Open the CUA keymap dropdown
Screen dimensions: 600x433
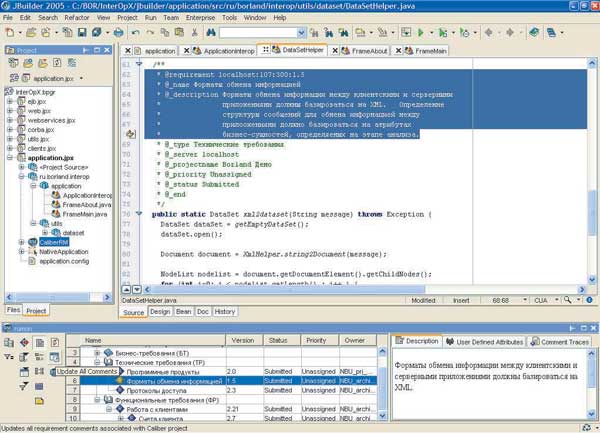coord(556,300)
